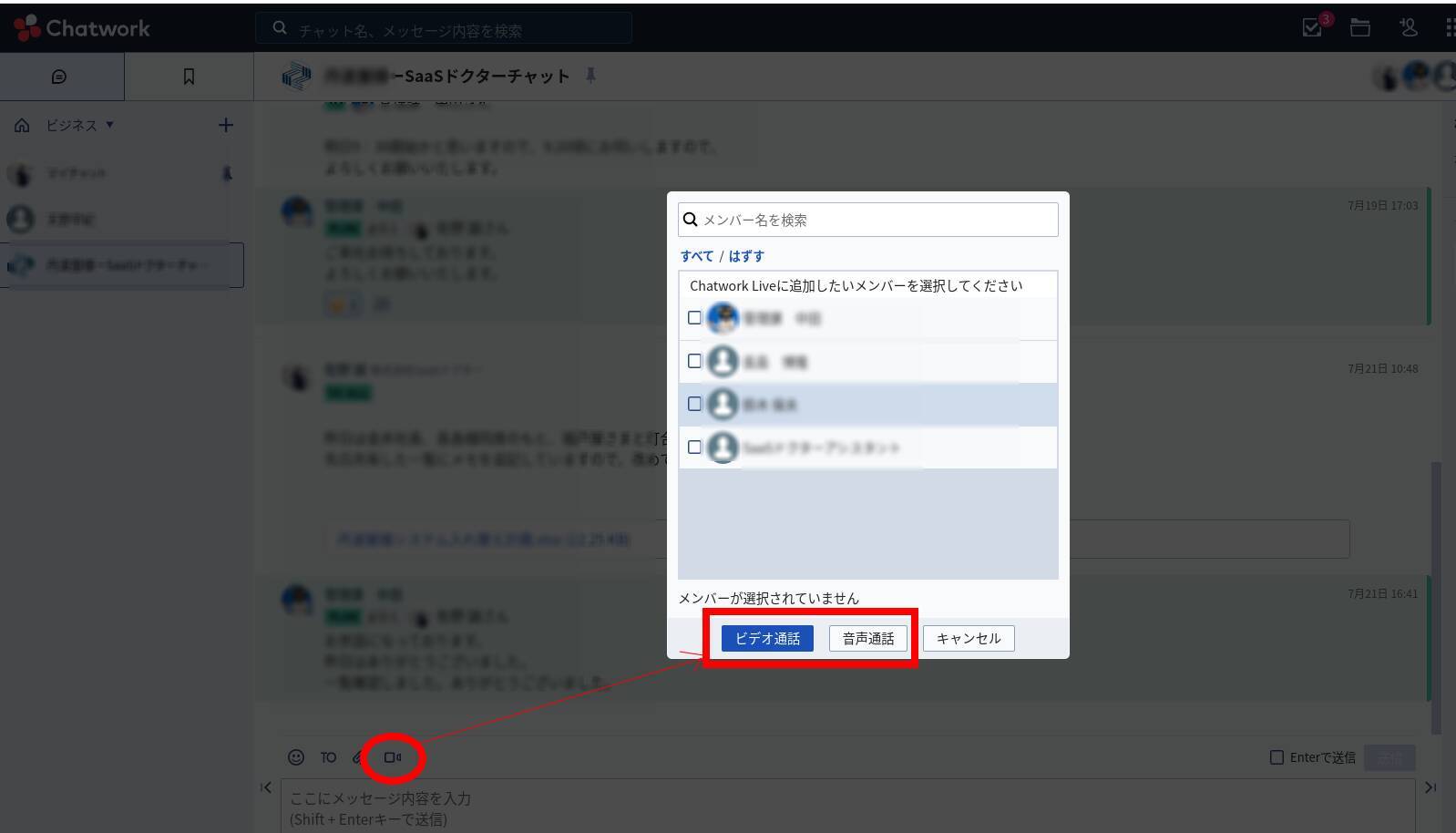Click the Chatwork Liveに追加したいメンバー instruction text

point(856,285)
